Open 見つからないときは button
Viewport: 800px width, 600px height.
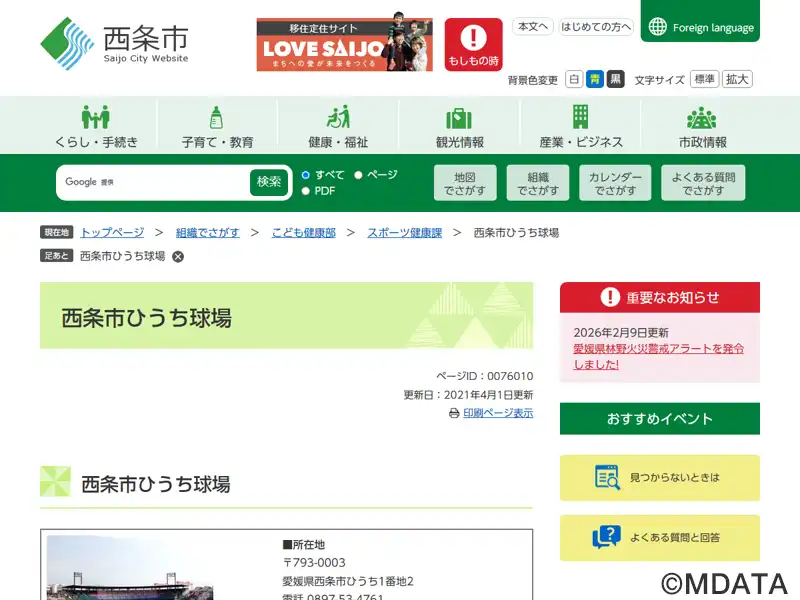point(660,478)
